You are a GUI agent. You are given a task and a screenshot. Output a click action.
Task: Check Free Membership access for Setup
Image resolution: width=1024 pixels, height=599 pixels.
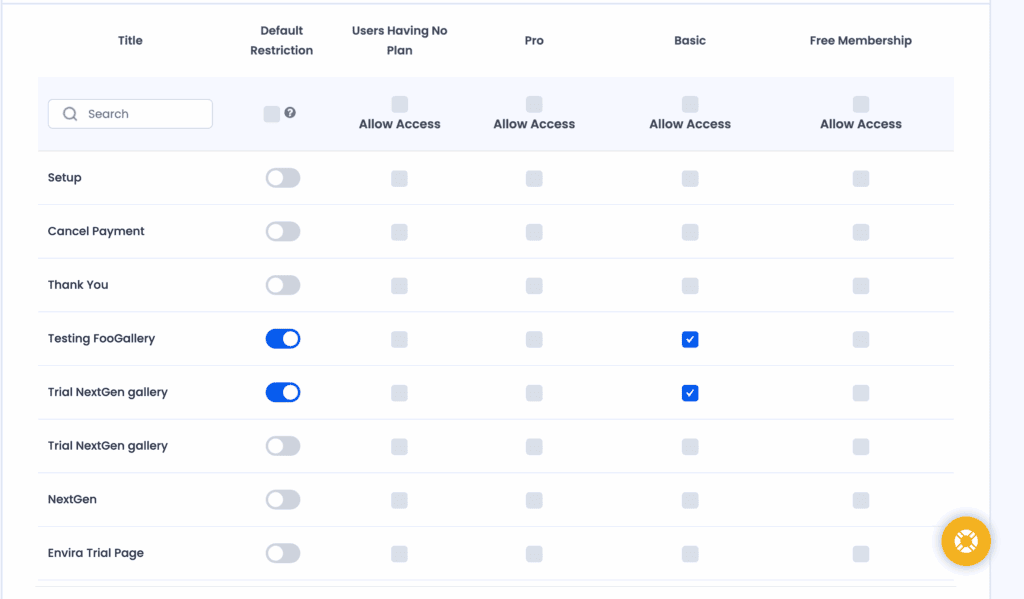[x=861, y=178]
